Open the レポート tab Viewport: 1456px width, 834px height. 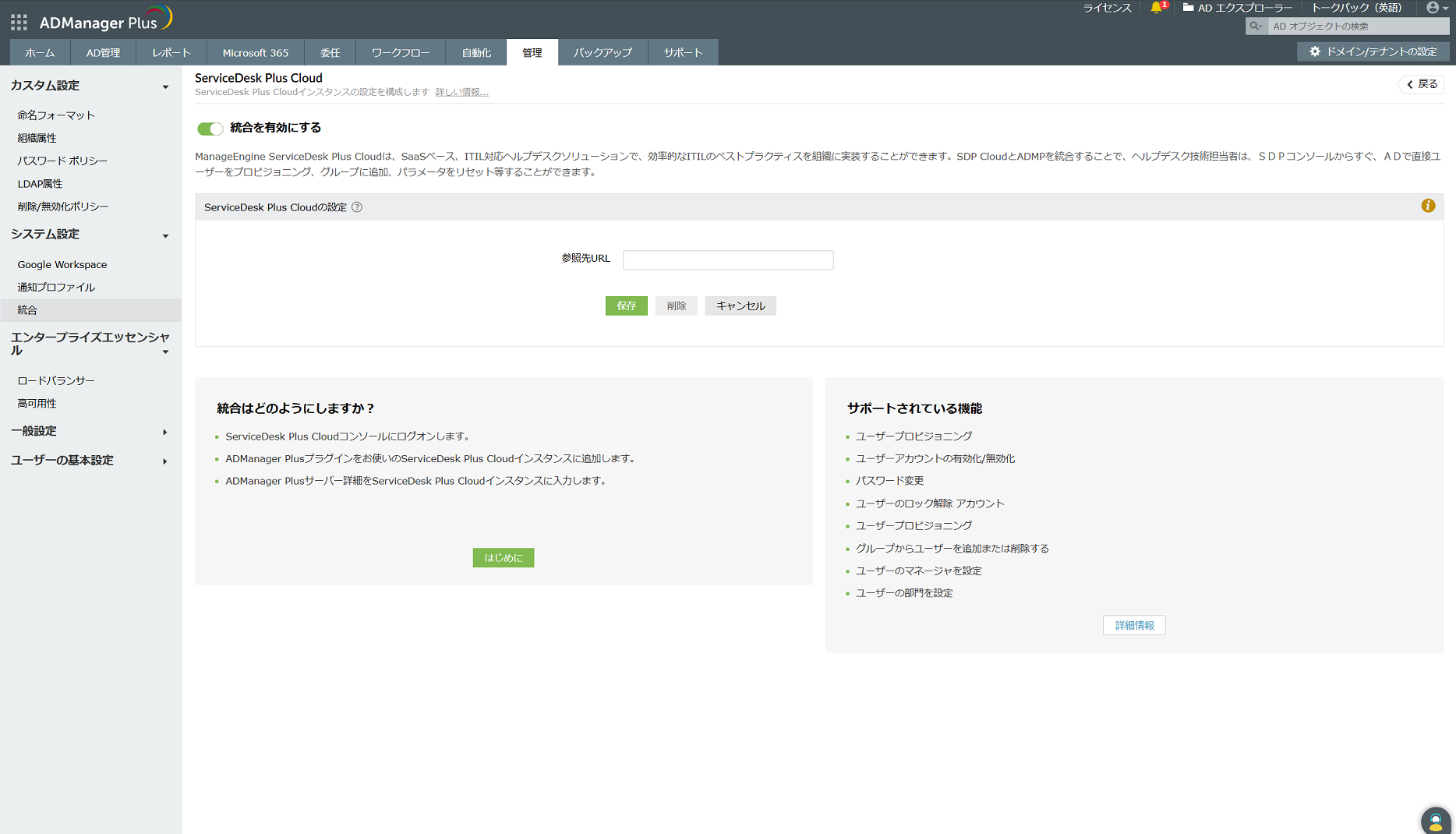tap(171, 52)
